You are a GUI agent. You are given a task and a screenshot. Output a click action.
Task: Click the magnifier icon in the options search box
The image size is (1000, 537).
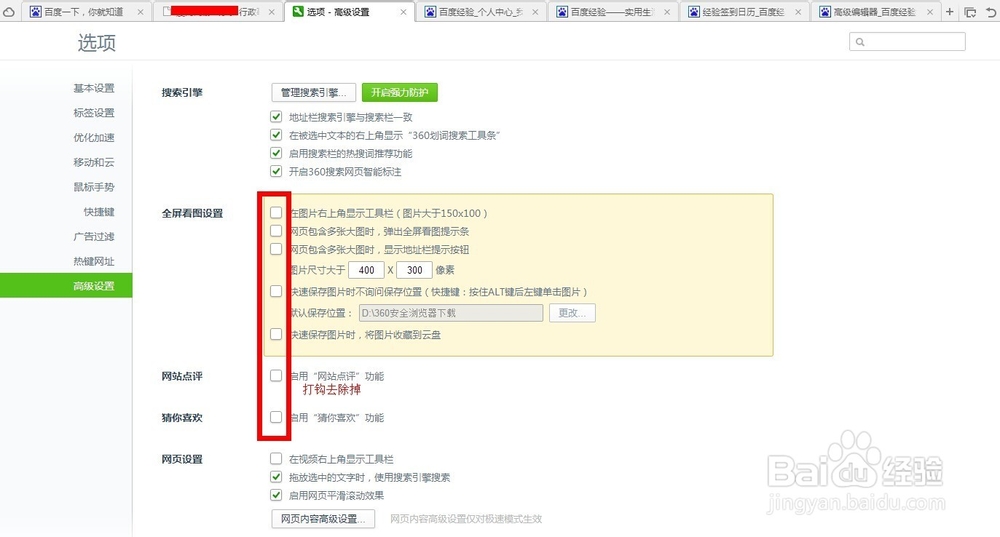click(x=860, y=42)
